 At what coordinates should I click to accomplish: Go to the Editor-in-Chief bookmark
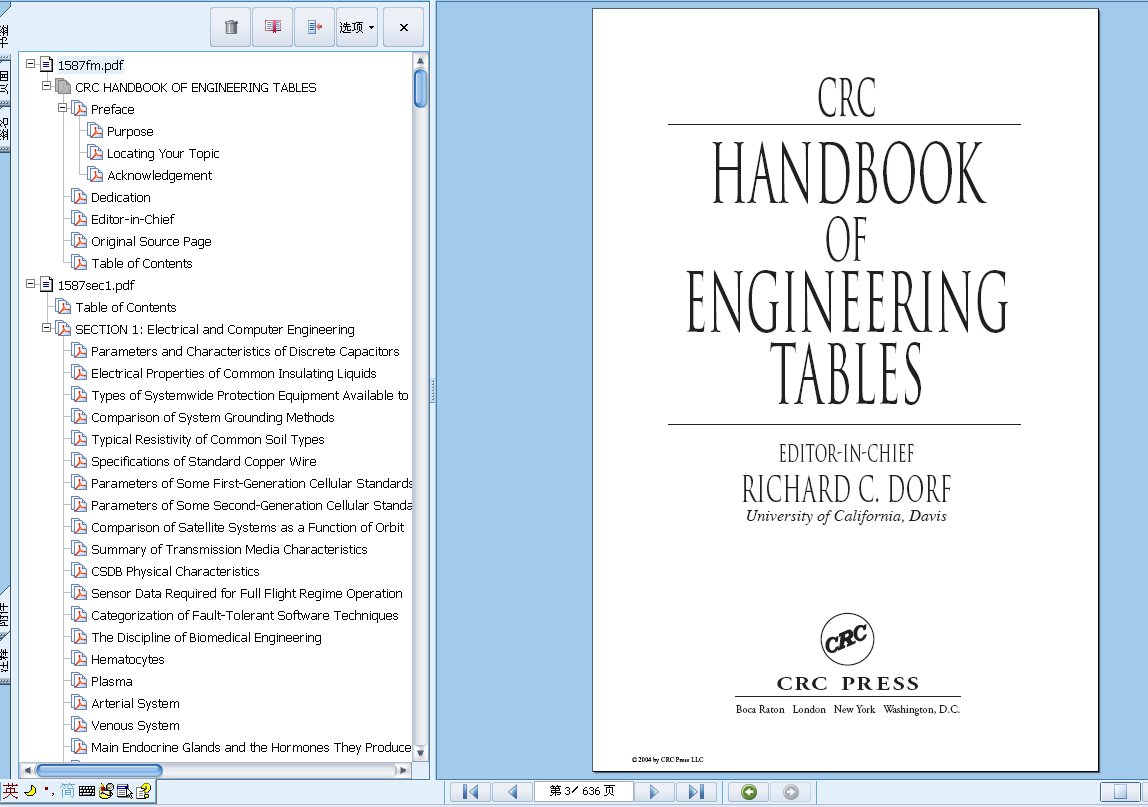coord(133,220)
